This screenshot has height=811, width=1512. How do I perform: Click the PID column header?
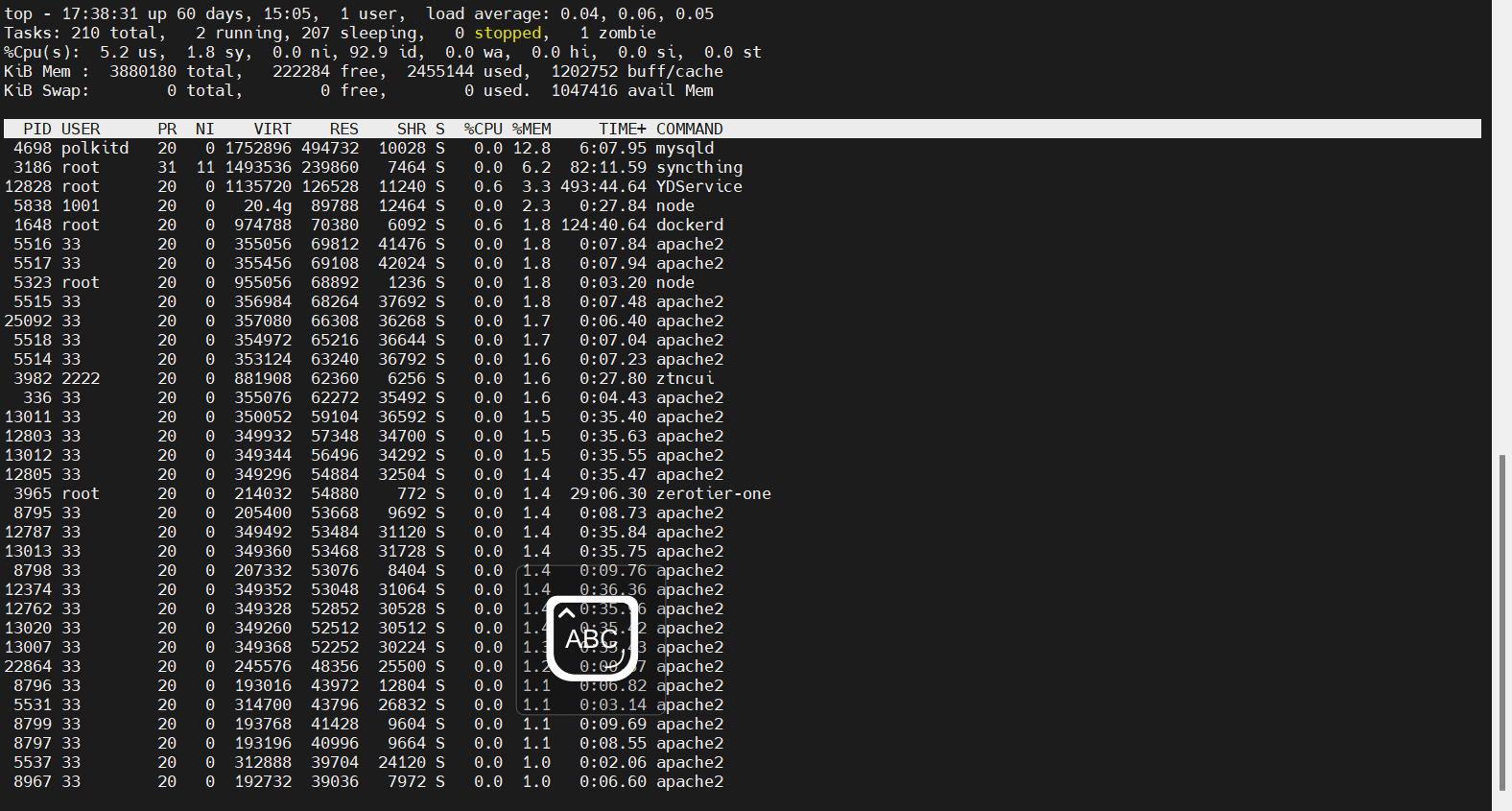[37, 129]
